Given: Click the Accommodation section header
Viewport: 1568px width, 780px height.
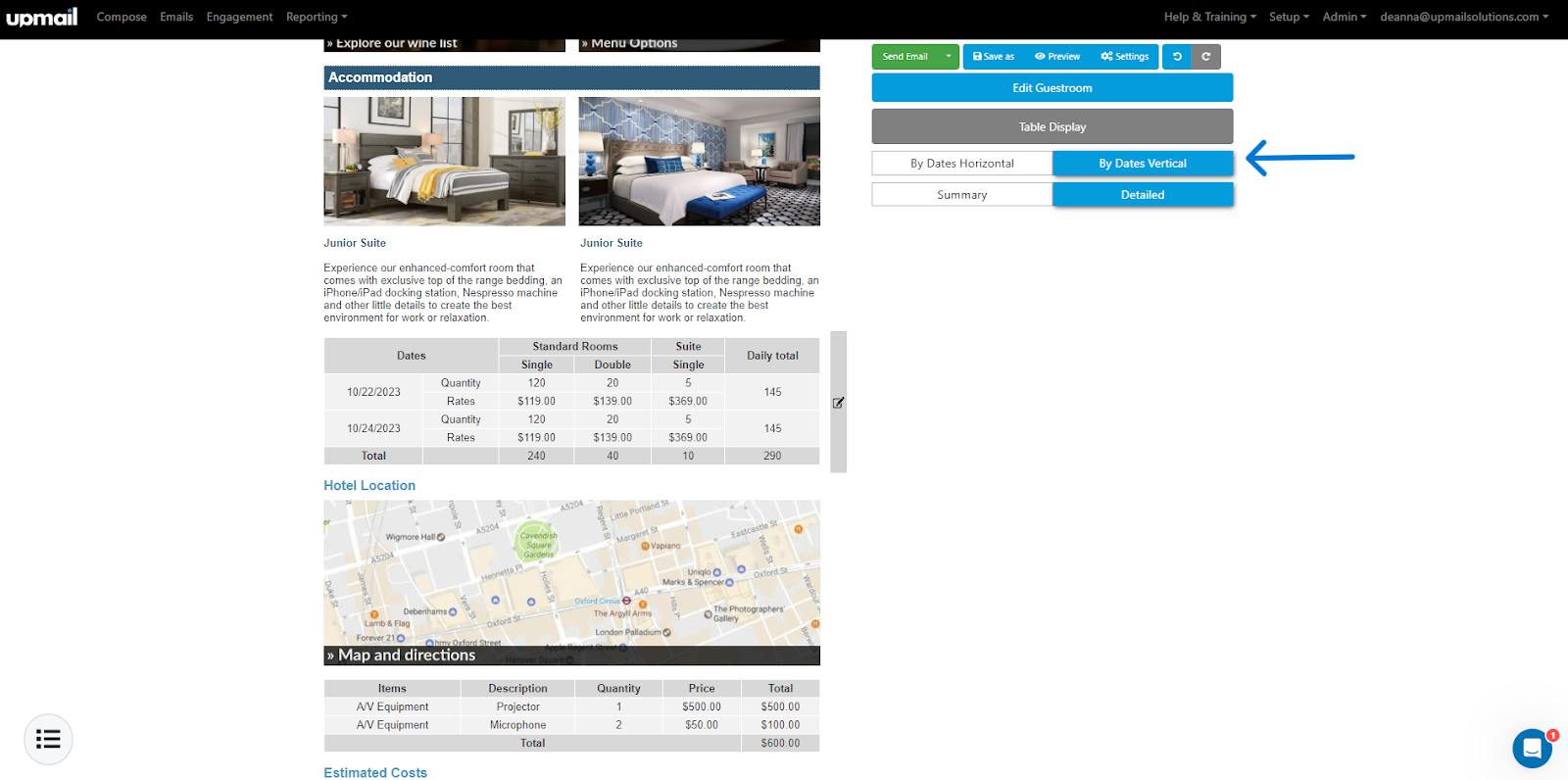Looking at the screenshot, I should [572, 77].
